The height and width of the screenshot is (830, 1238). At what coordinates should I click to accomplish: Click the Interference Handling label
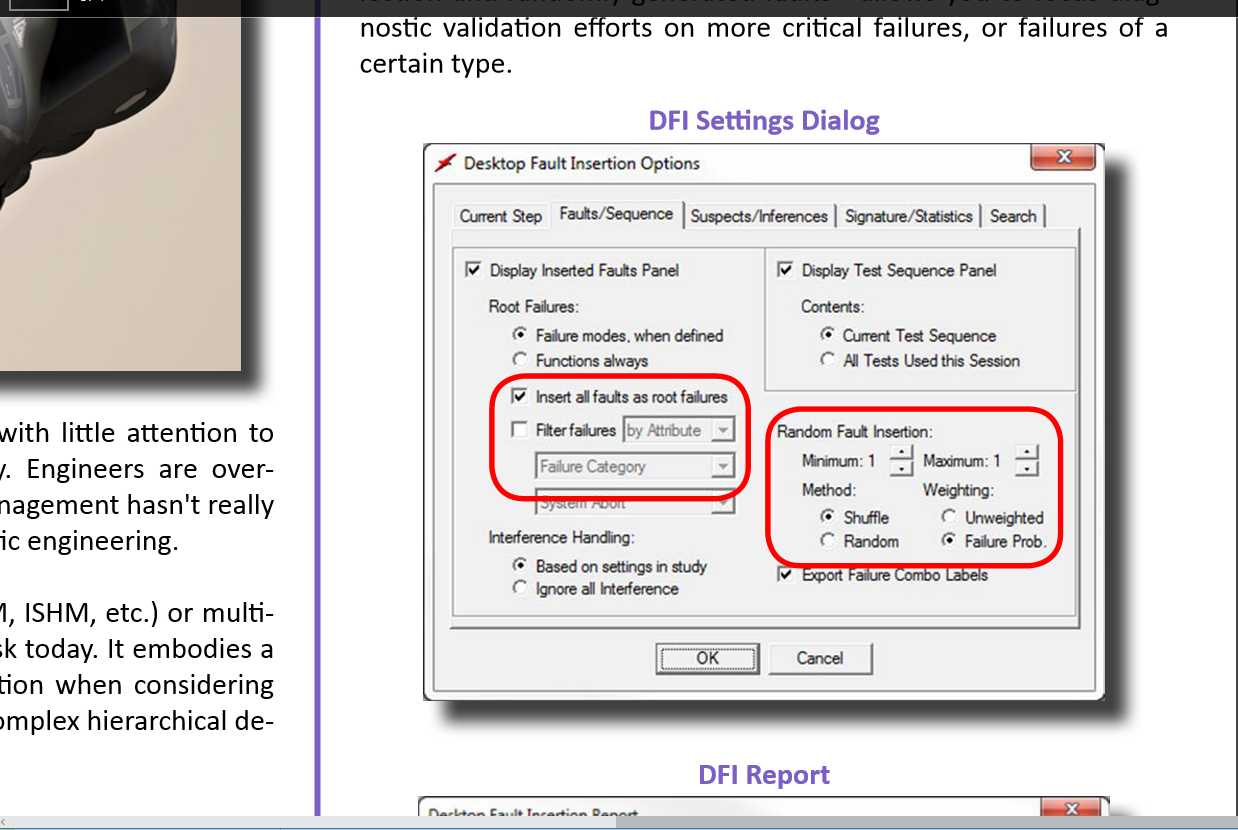[x=561, y=537]
